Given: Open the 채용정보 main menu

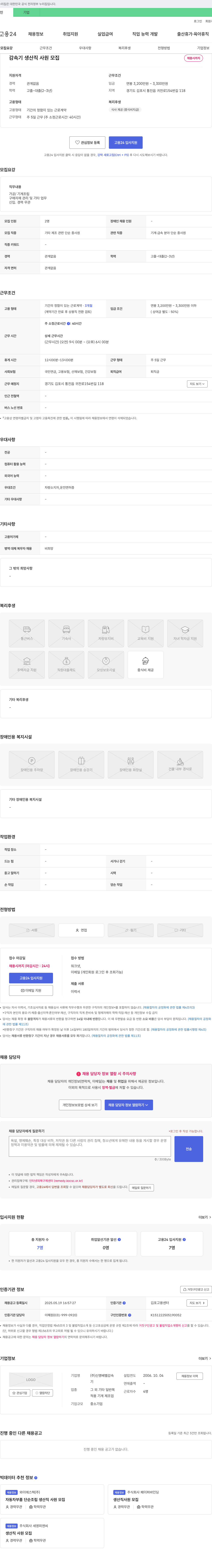Looking at the screenshot, I should (x=36, y=34).
